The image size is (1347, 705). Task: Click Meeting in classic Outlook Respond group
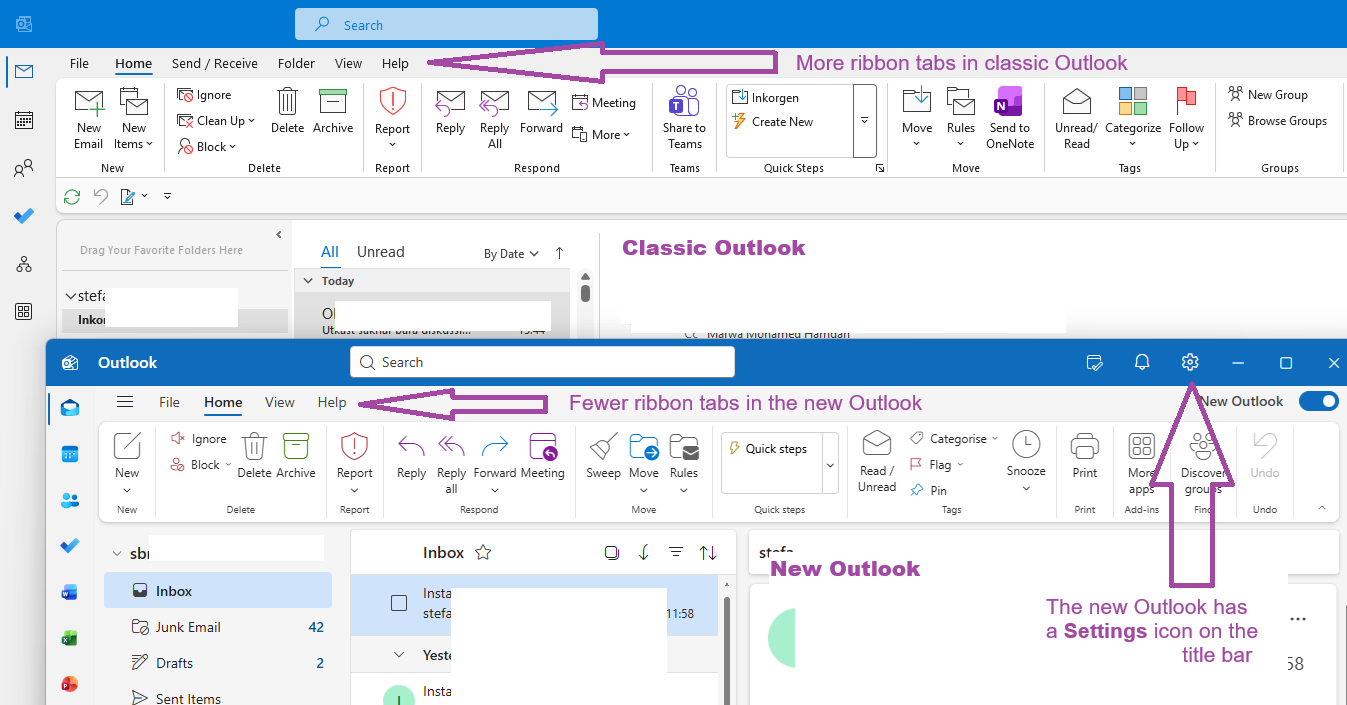(x=604, y=103)
